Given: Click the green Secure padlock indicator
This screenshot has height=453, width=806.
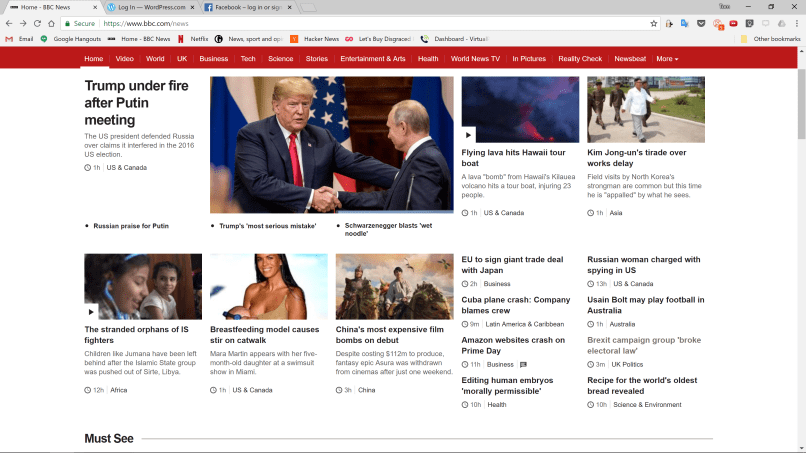Looking at the screenshot, I should pos(80,24).
